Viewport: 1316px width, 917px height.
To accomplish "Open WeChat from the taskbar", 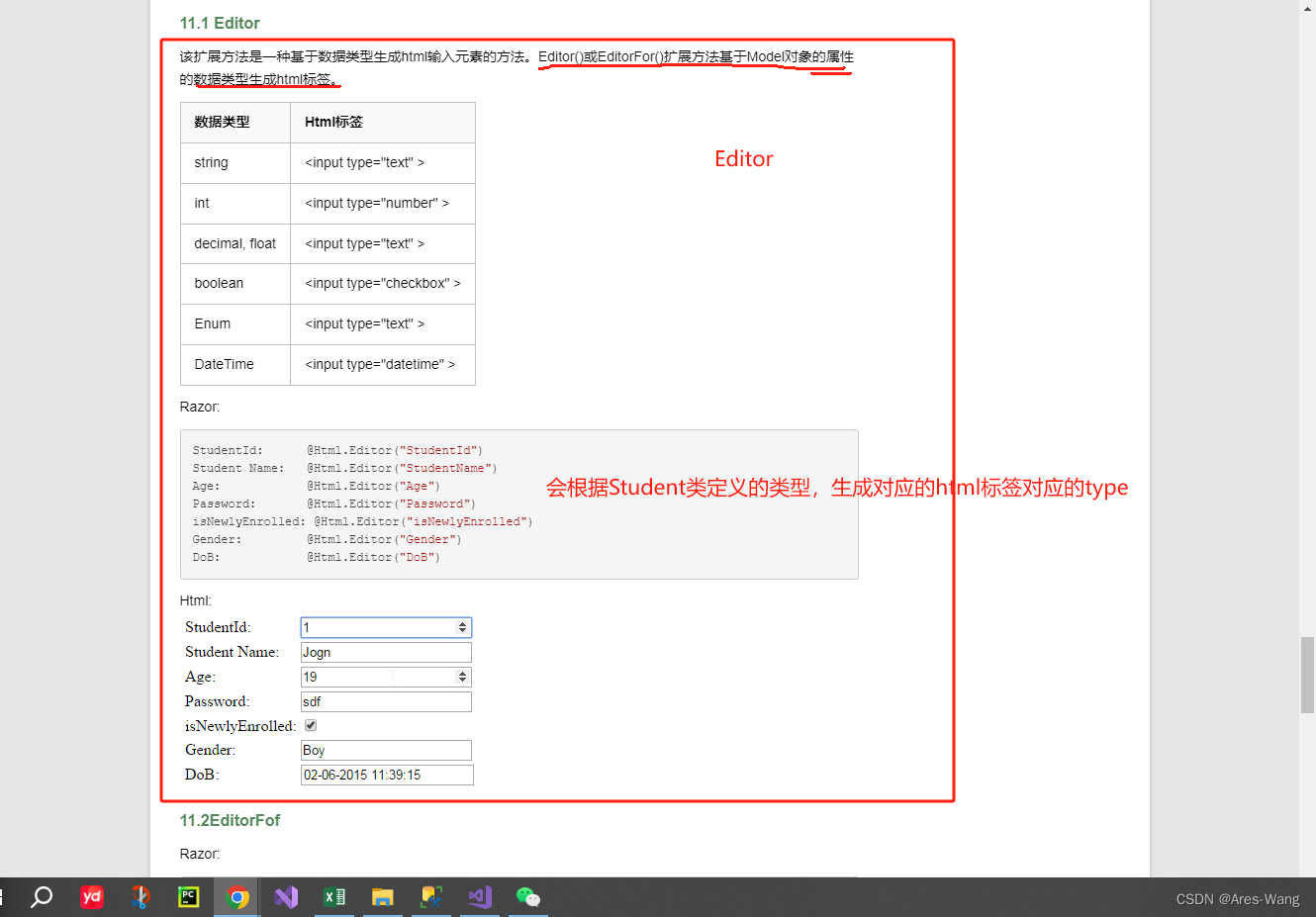I will (x=528, y=897).
